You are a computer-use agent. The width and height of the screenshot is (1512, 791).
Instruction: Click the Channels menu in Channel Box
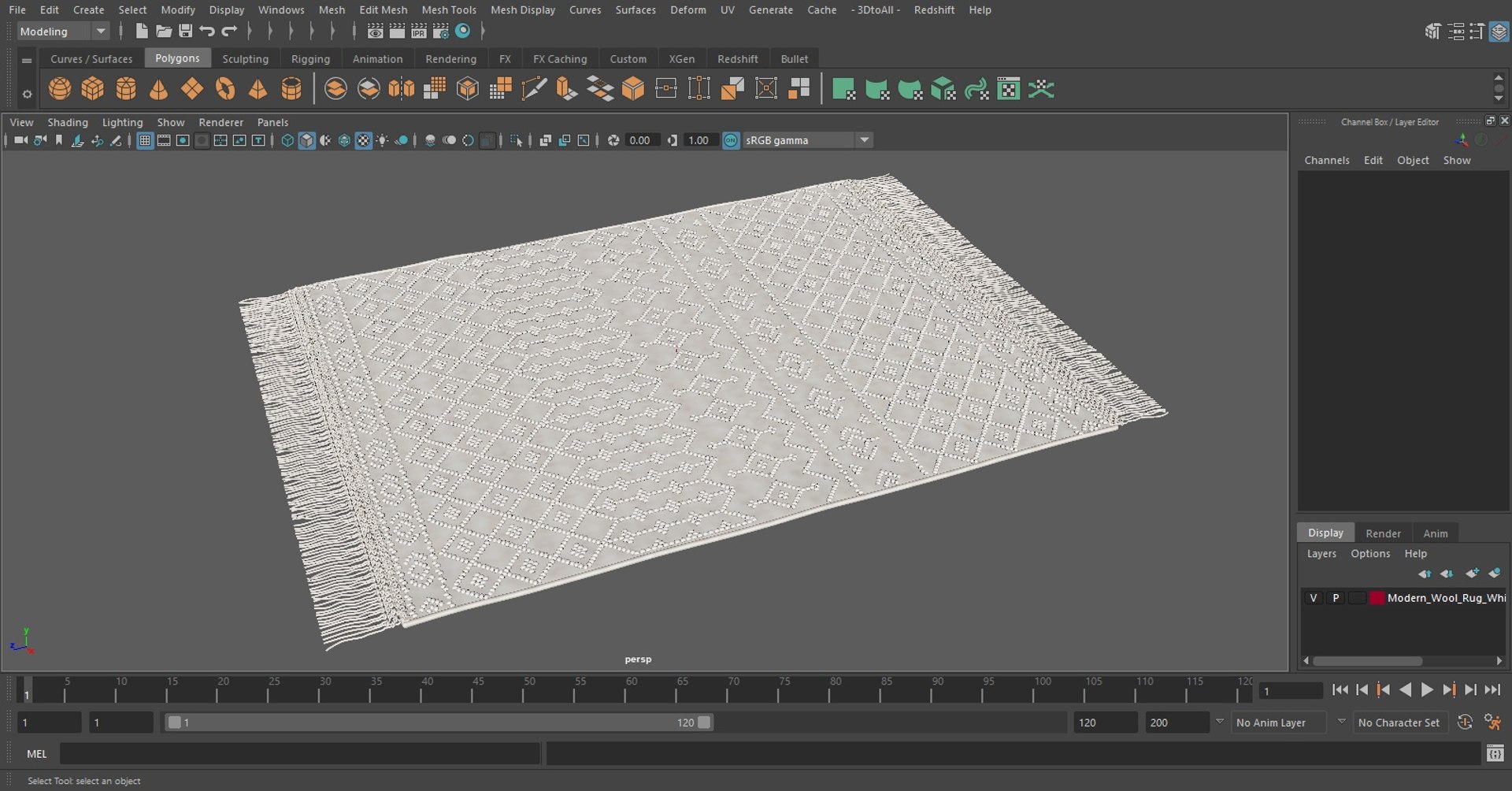tap(1327, 160)
